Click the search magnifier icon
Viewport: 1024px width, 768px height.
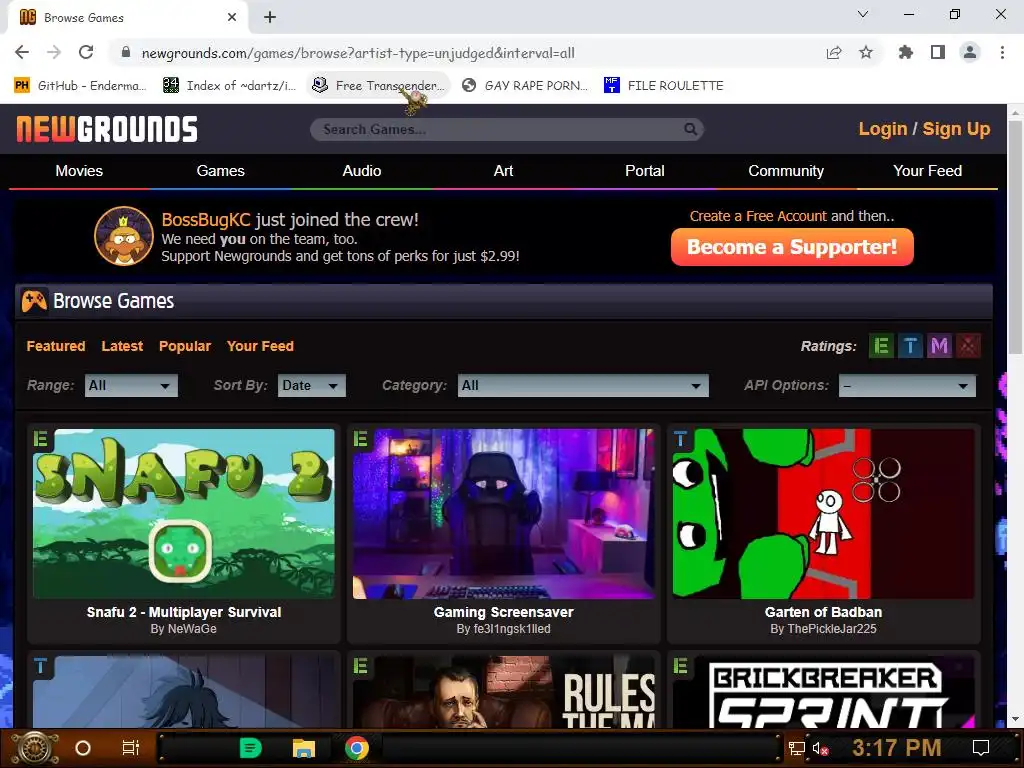pyautogui.click(x=690, y=129)
